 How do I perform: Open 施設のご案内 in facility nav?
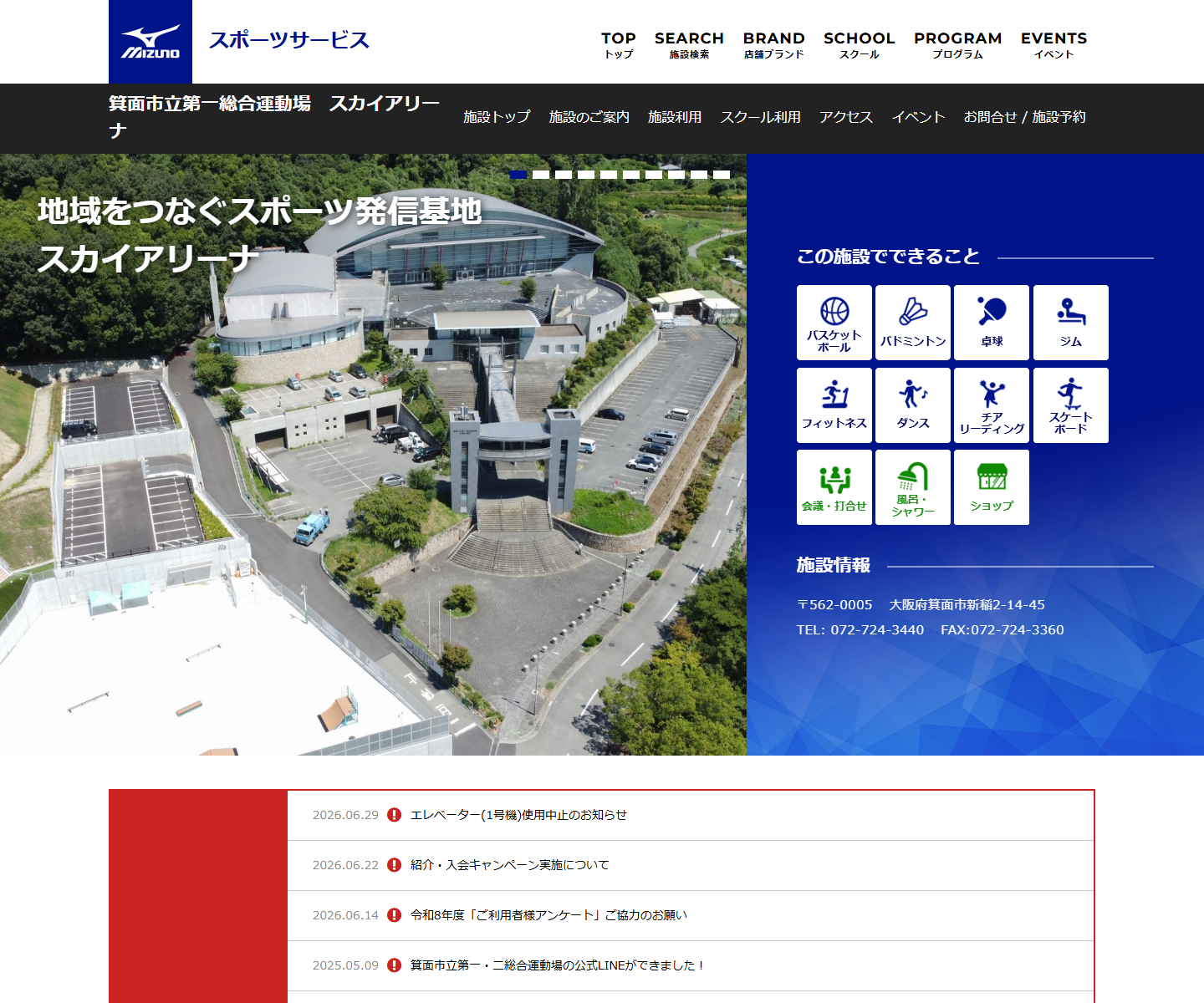589,117
